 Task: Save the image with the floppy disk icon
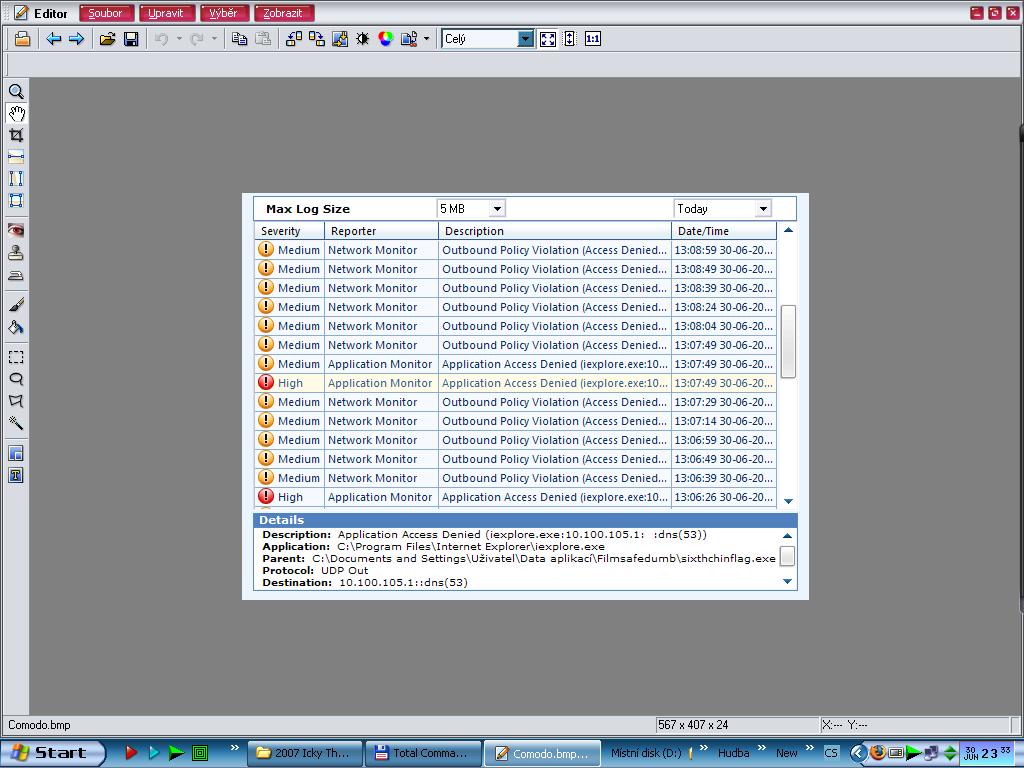click(131, 39)
